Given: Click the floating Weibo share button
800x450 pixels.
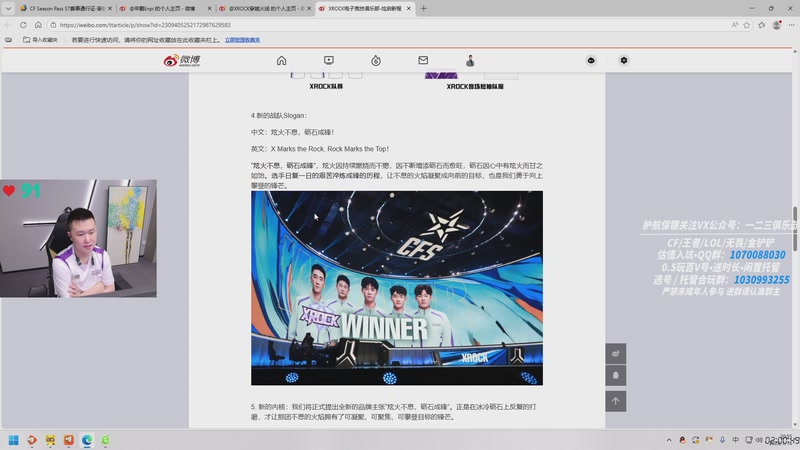Looking at the screenshot, I should click(x=615, y=354).
